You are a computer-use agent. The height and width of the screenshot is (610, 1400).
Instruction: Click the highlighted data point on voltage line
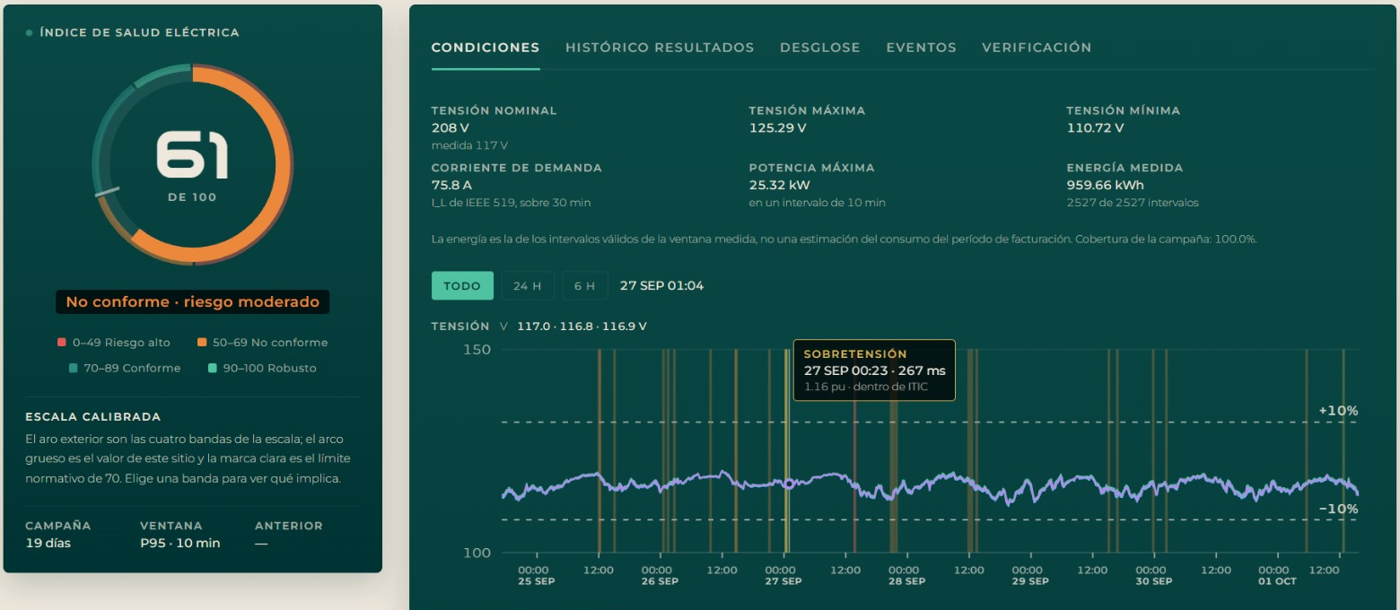[x=788, y=484]
